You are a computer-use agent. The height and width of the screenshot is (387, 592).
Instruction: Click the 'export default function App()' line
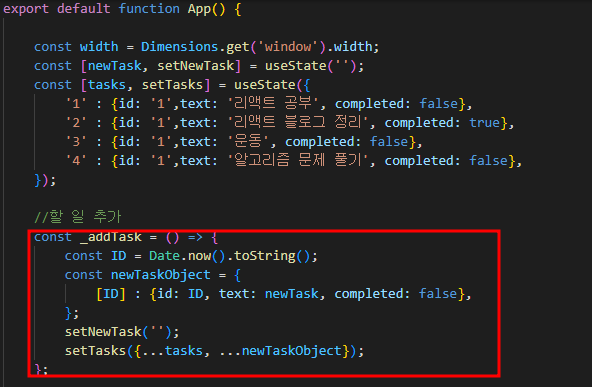(x=122, y=9)
